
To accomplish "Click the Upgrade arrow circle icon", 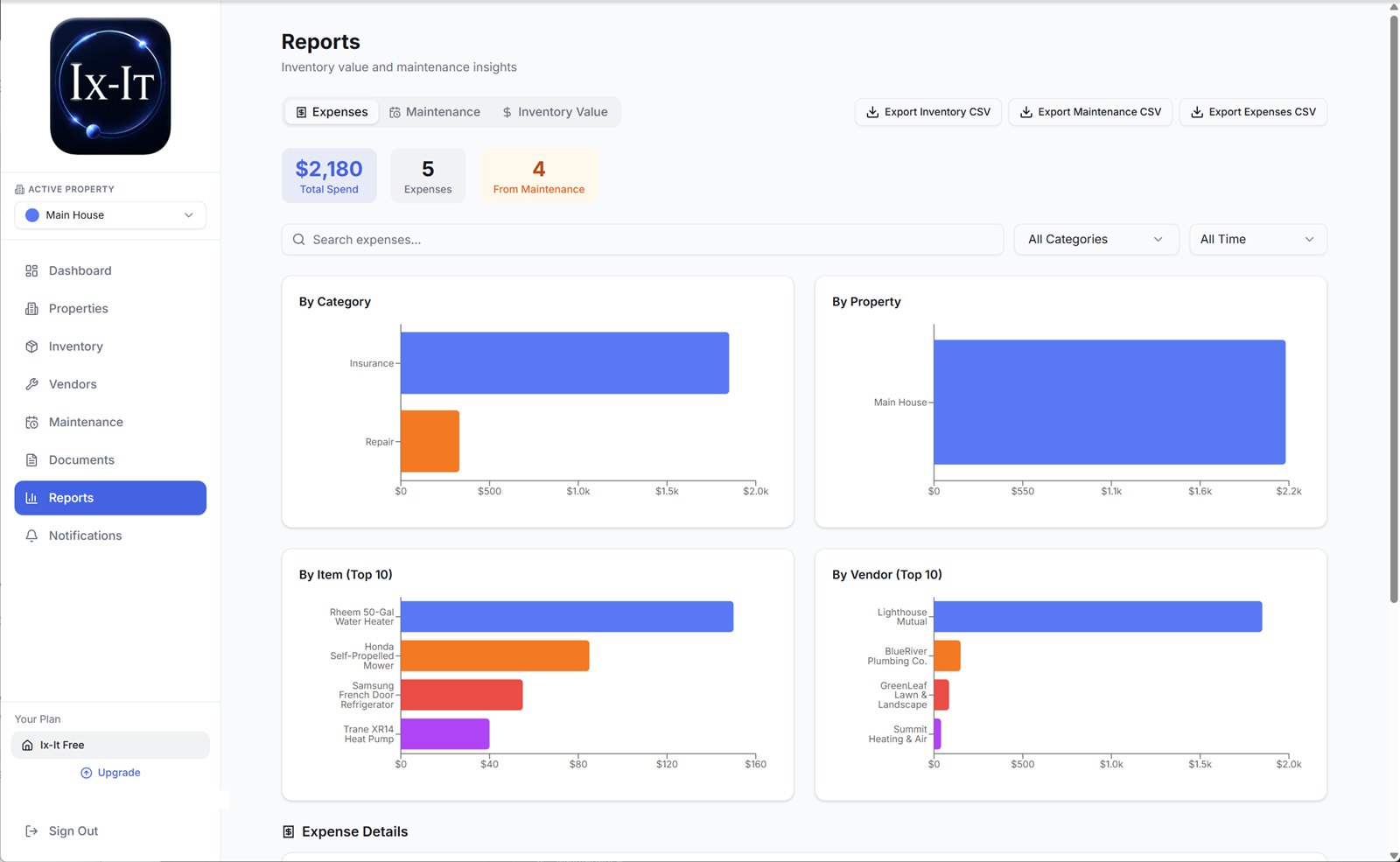I will [86, 773].
